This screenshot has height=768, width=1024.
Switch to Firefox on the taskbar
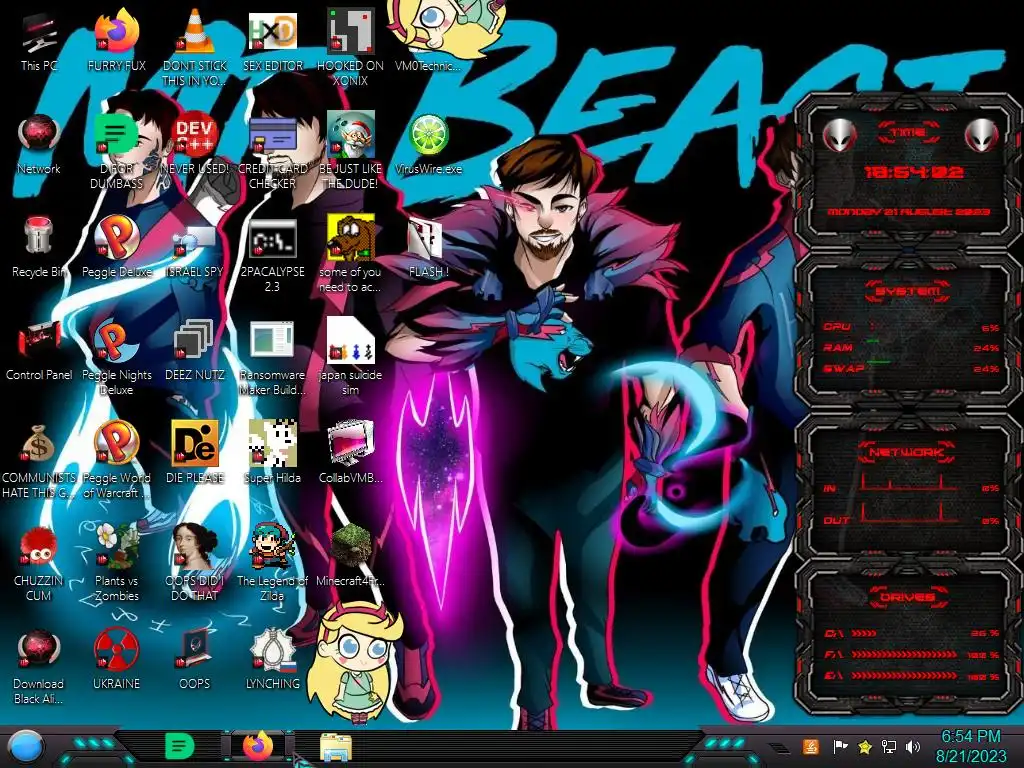point(257,746)
